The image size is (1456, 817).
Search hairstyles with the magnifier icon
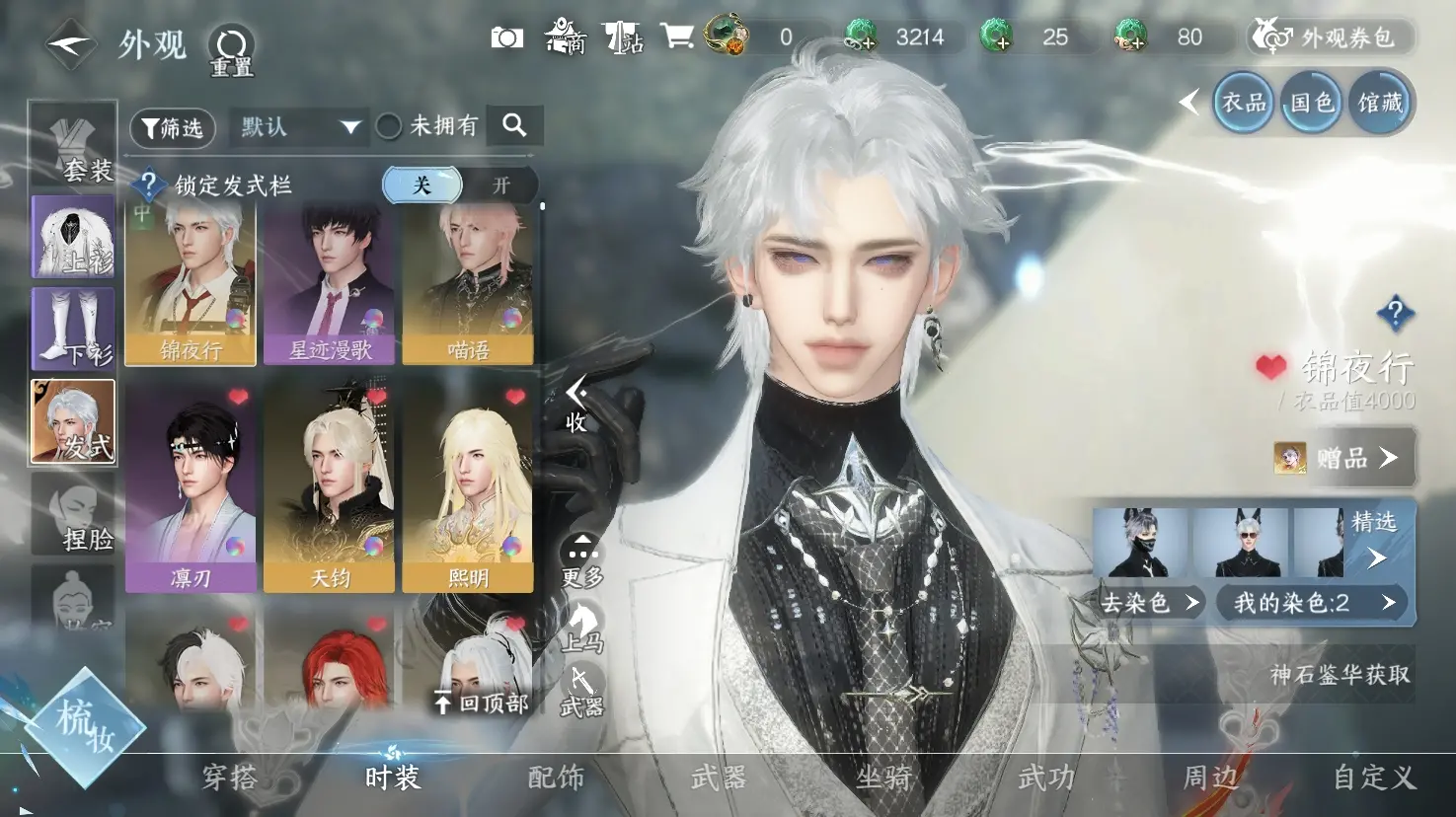(514, 125)
